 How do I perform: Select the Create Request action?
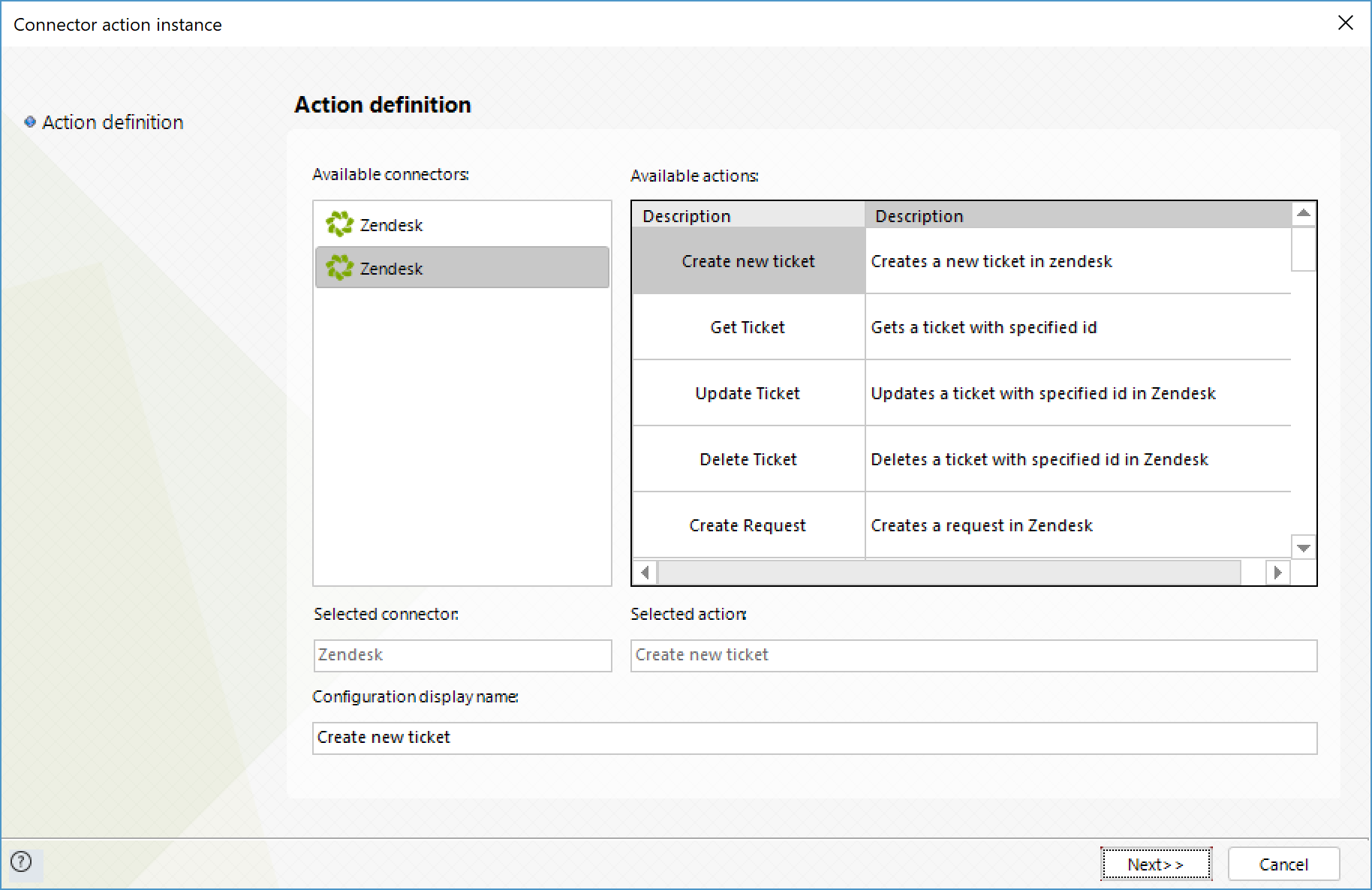(748, 525)
